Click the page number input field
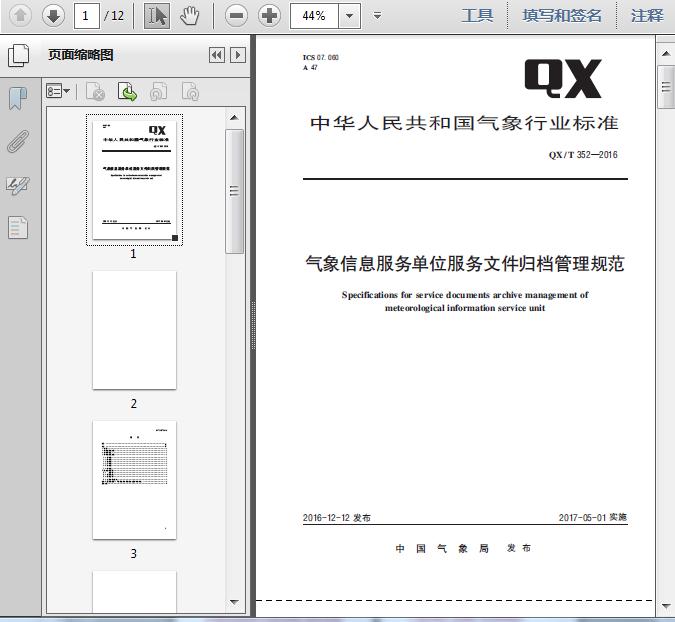This screenshot has width=675, height=622. tap(87, 16)
